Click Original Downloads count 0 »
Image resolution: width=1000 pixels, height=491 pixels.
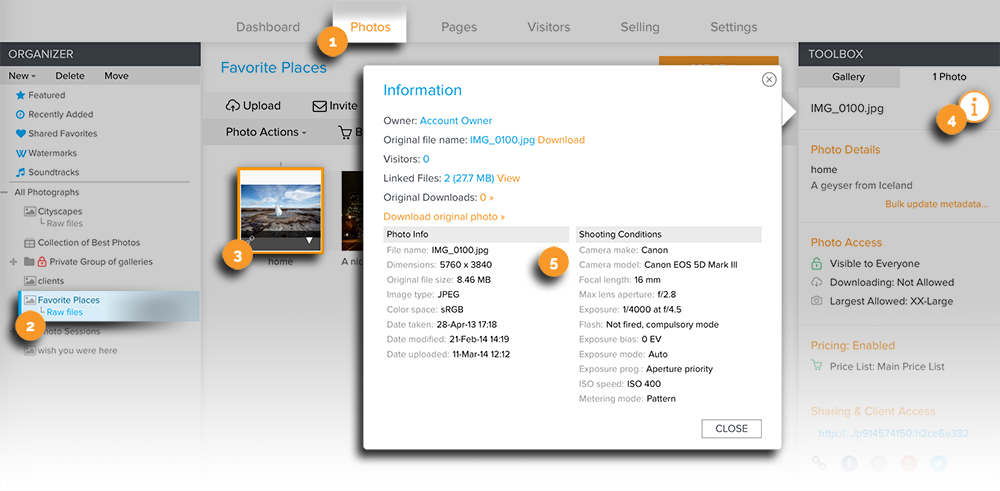click(487, 197)
